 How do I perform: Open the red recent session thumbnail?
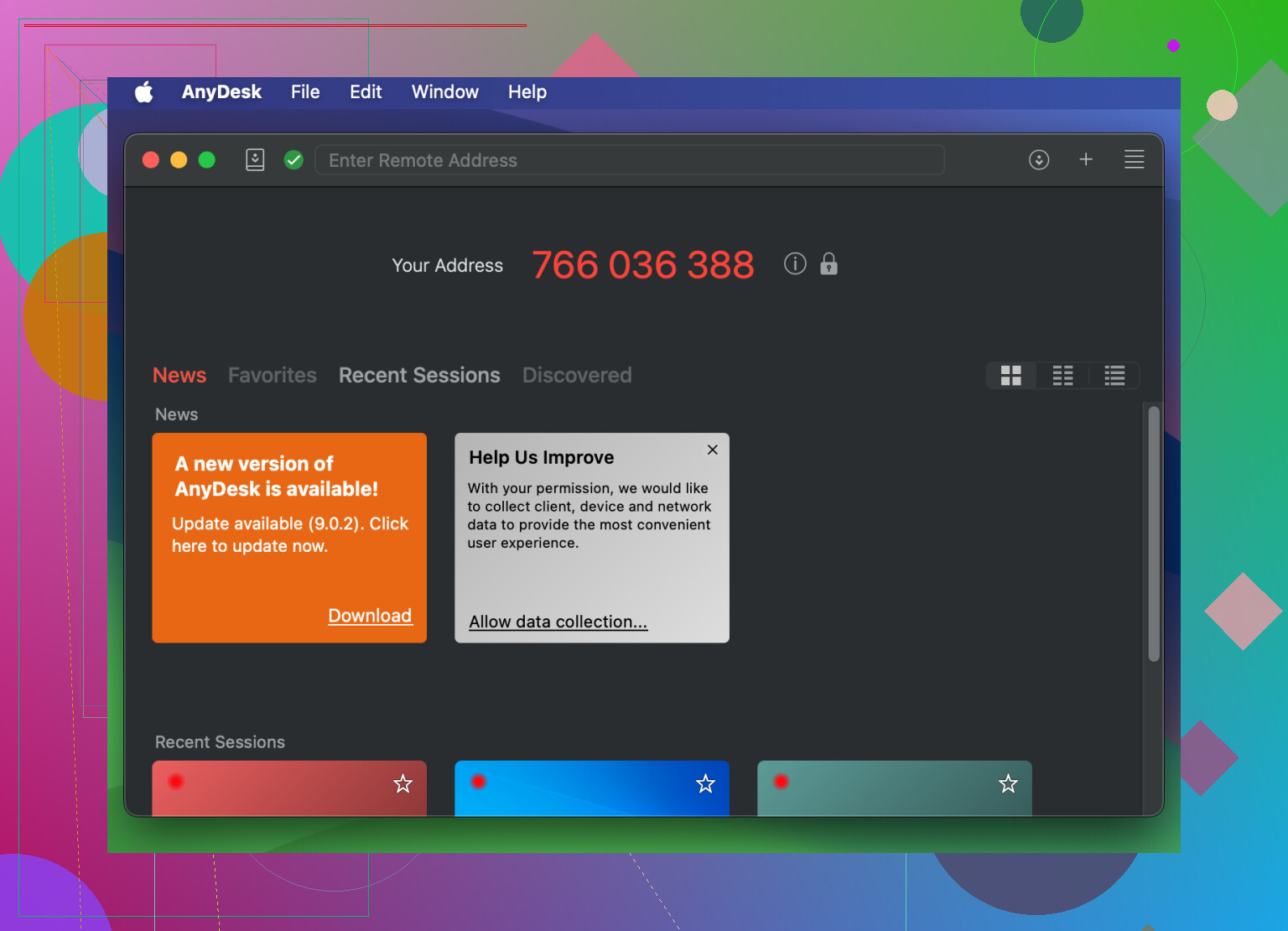click(289, 788)
